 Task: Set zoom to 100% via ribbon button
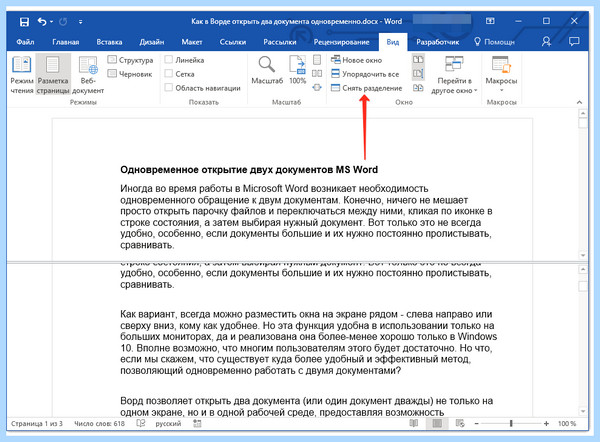(x=297, y=70)
